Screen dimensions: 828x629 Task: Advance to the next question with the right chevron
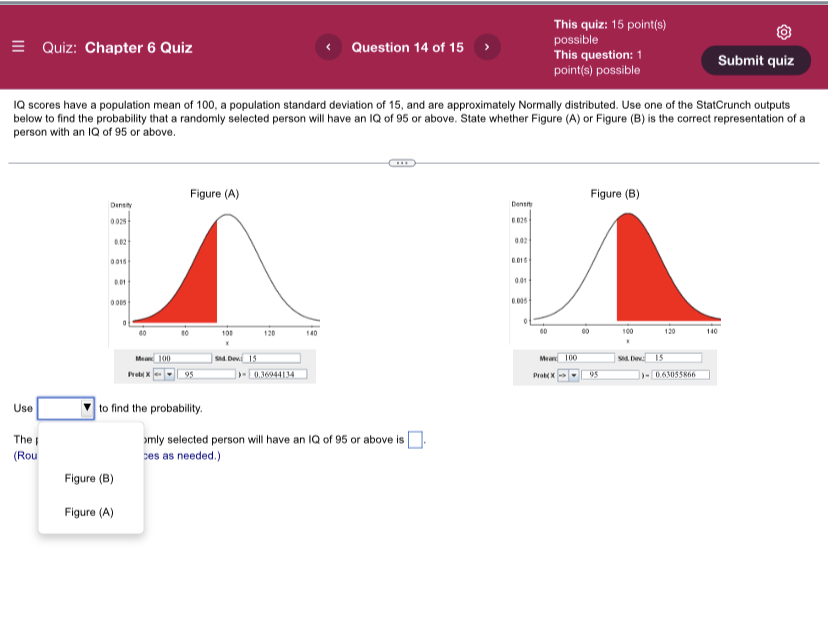pyautogui.click(x=487, y=47)
